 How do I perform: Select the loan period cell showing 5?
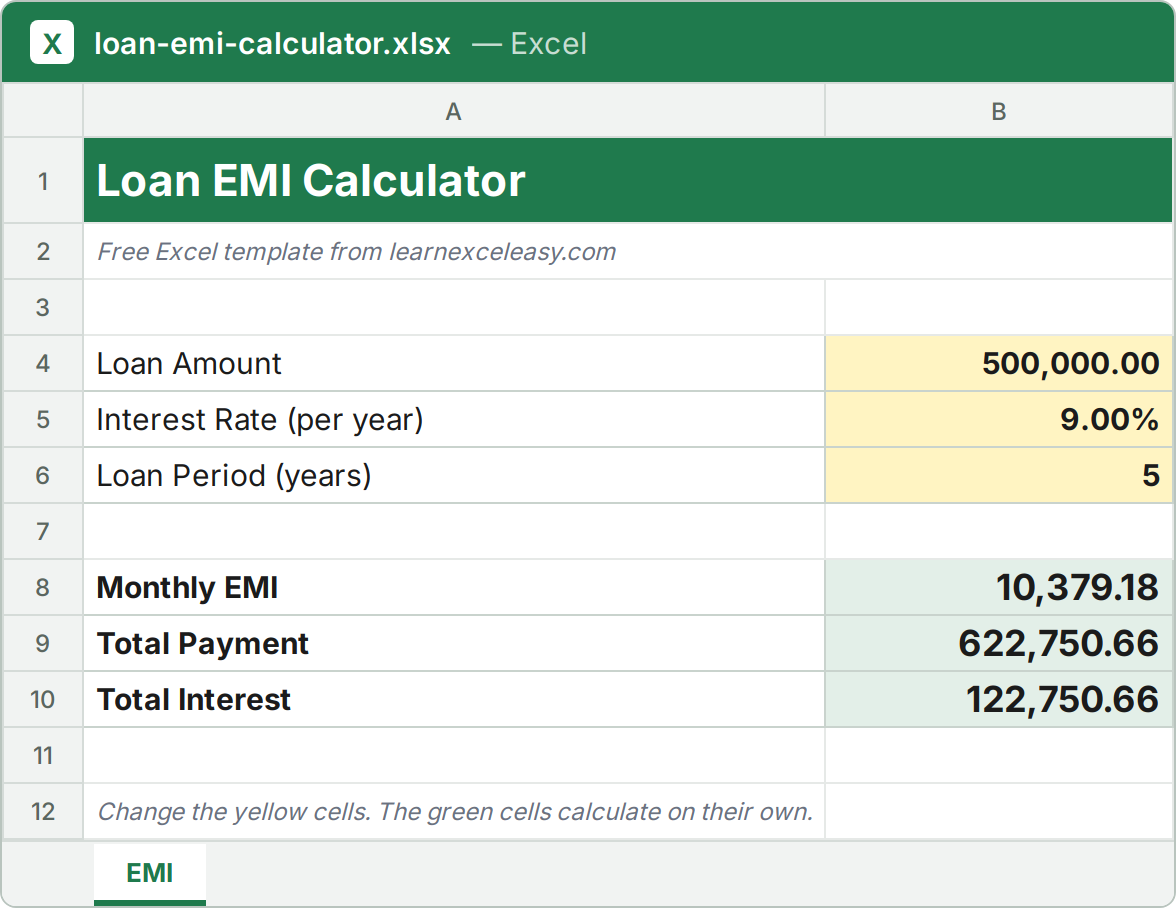click(999, 475)
